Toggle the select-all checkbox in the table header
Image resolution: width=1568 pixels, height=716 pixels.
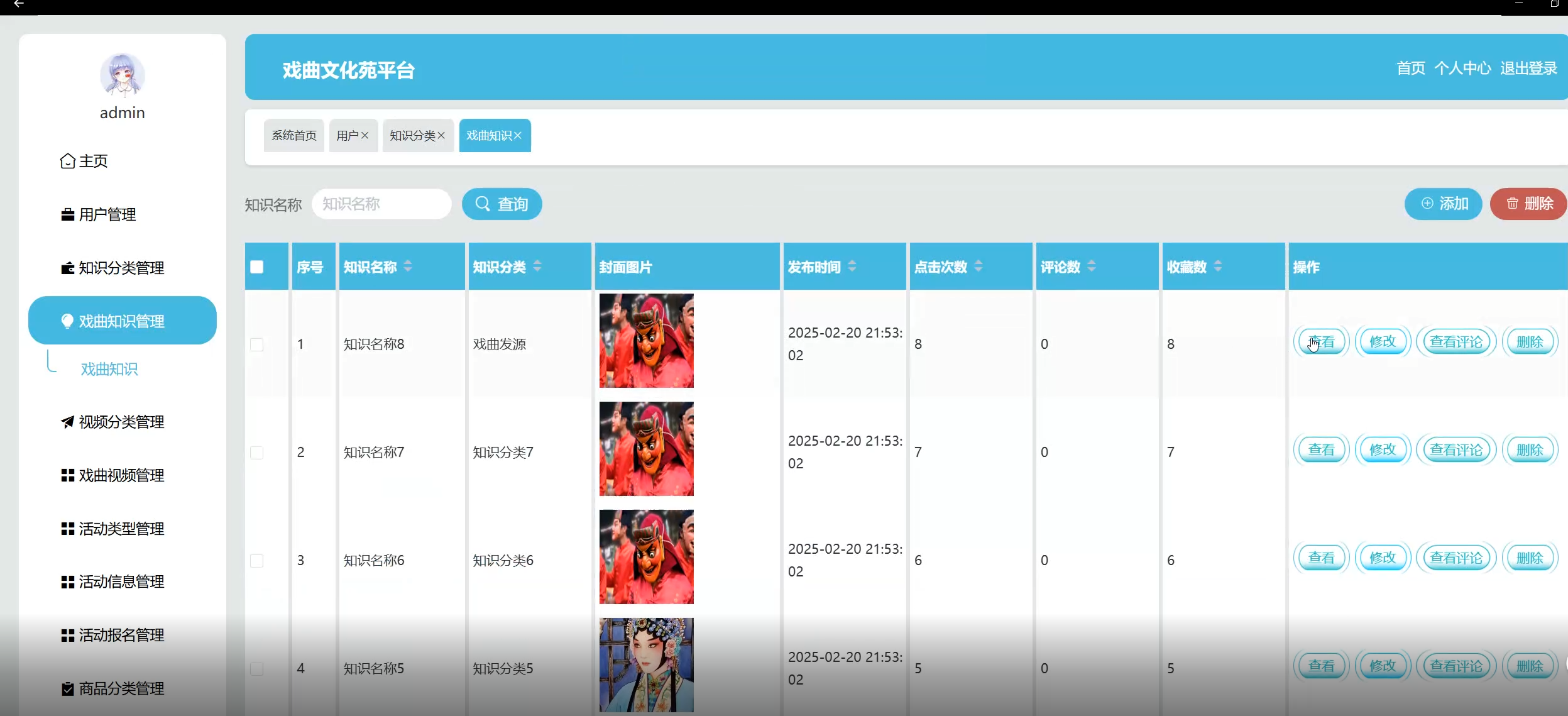coord(256,267)
